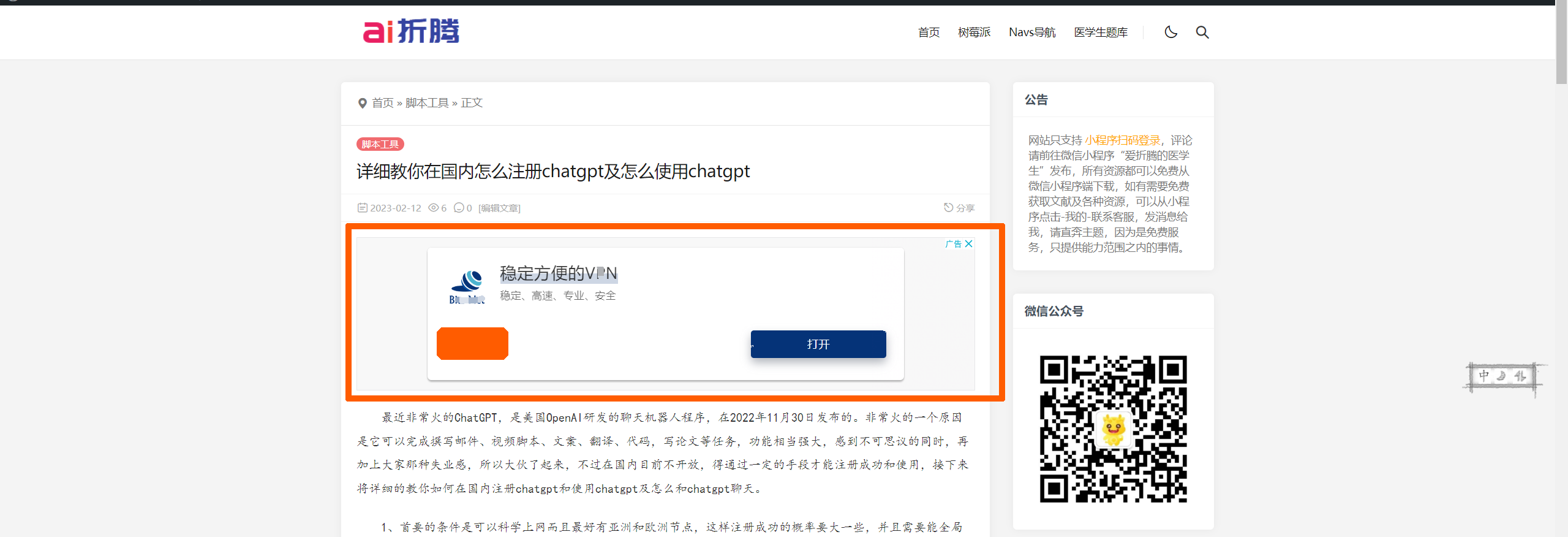Click the page vertical scrollbar thumb
This screenshot has height=537, width=1568.
(x=1562, y=43)
